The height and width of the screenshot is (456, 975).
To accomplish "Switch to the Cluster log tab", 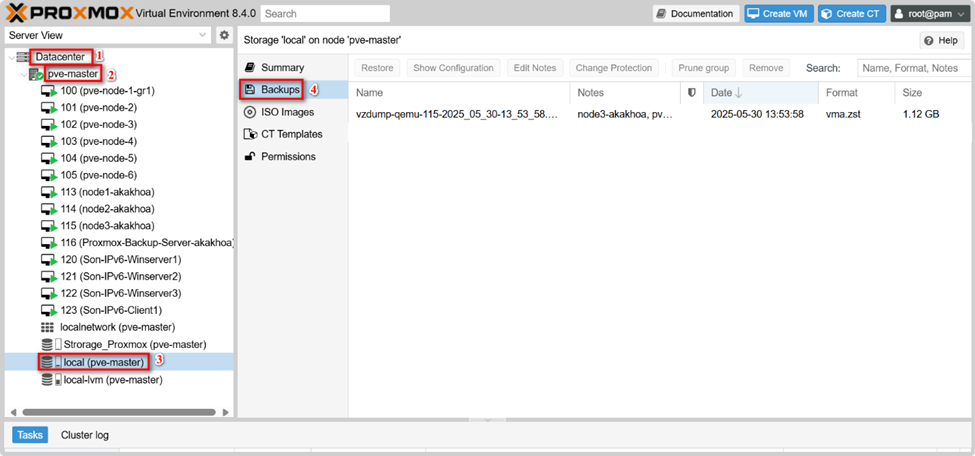I will point(85,435).
